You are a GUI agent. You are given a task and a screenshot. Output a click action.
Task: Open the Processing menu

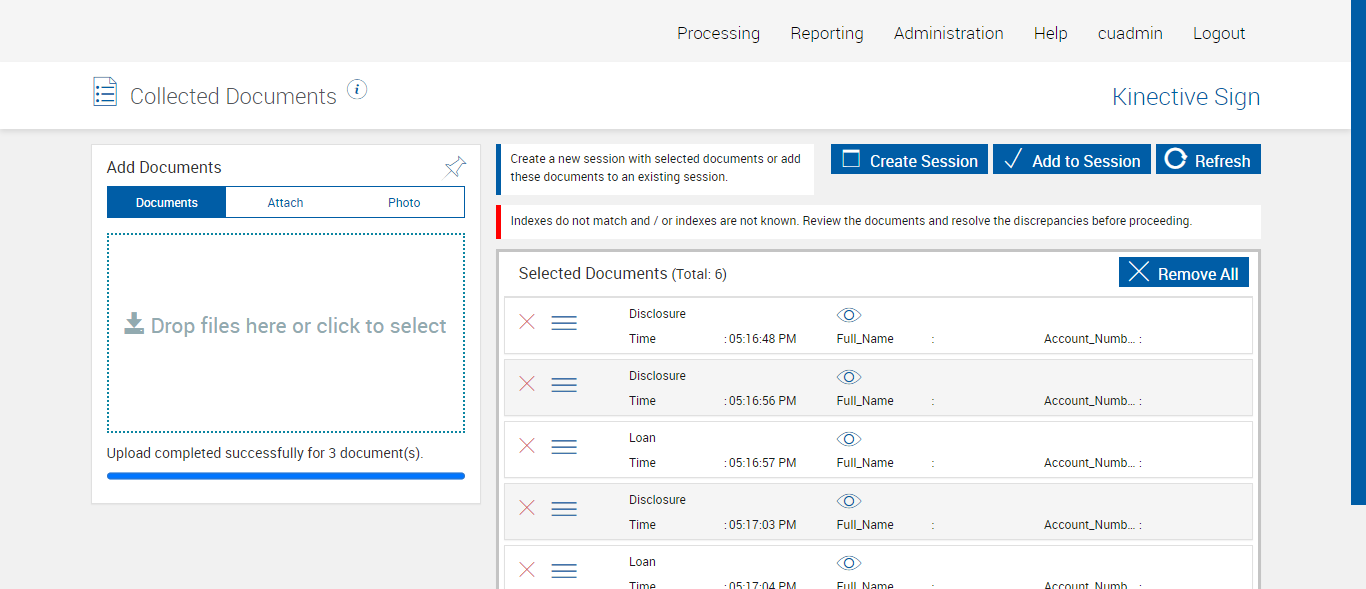(718, 33)
